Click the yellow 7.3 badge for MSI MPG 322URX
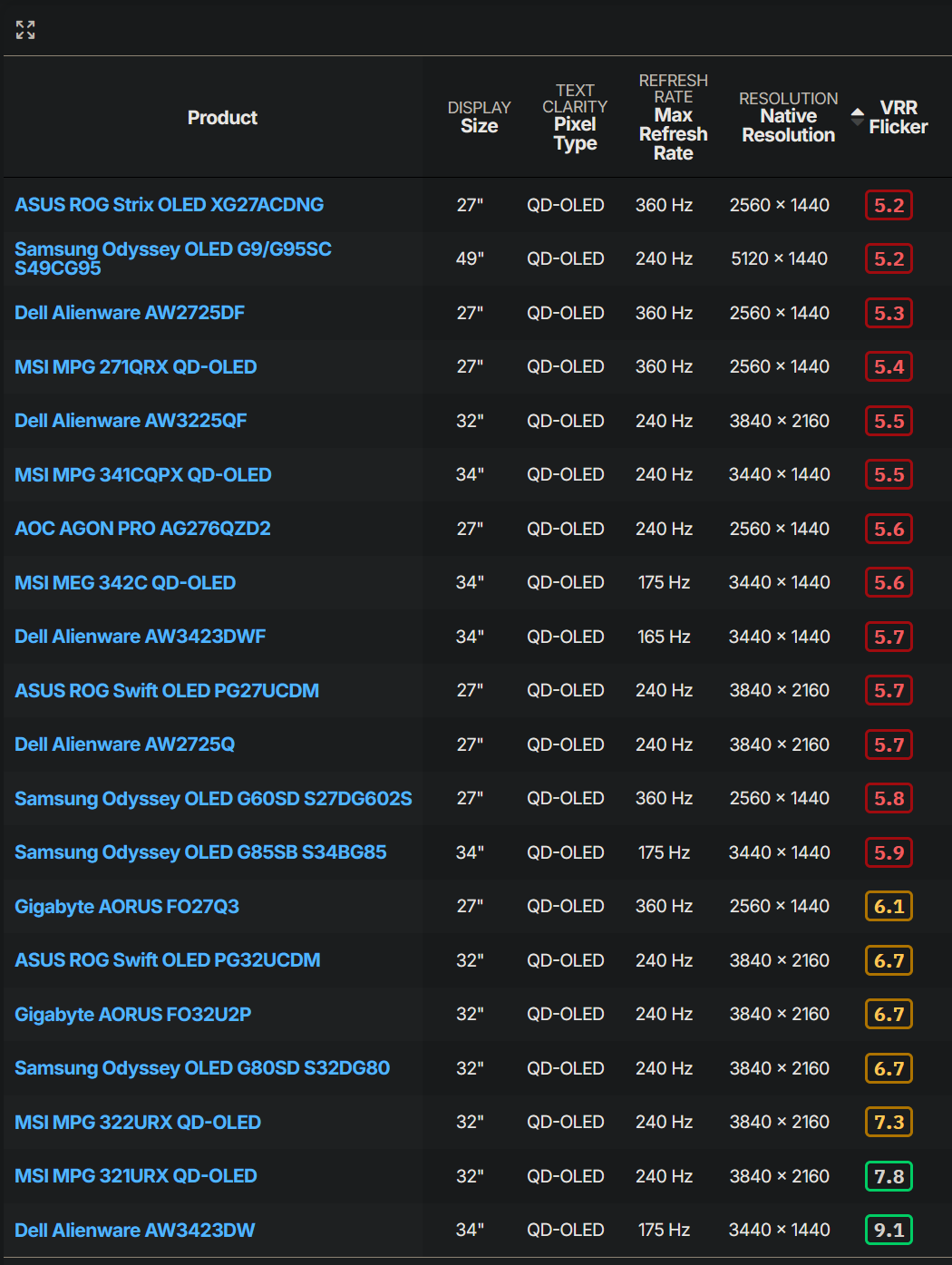Image resolution: width=952 pixels, height=1265 pixels. [x=889, y=1122]
